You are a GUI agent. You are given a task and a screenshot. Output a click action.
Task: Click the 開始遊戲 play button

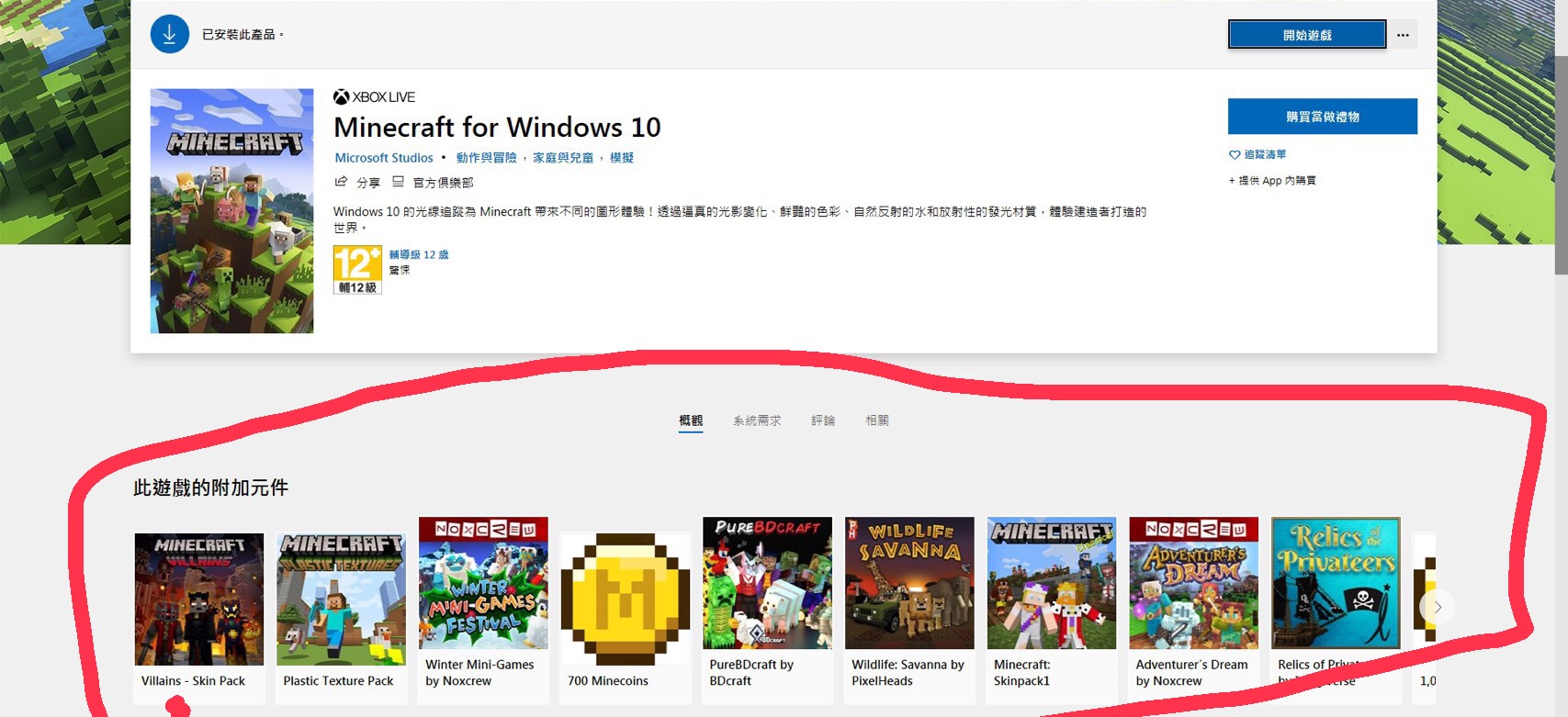point(1307,35)
